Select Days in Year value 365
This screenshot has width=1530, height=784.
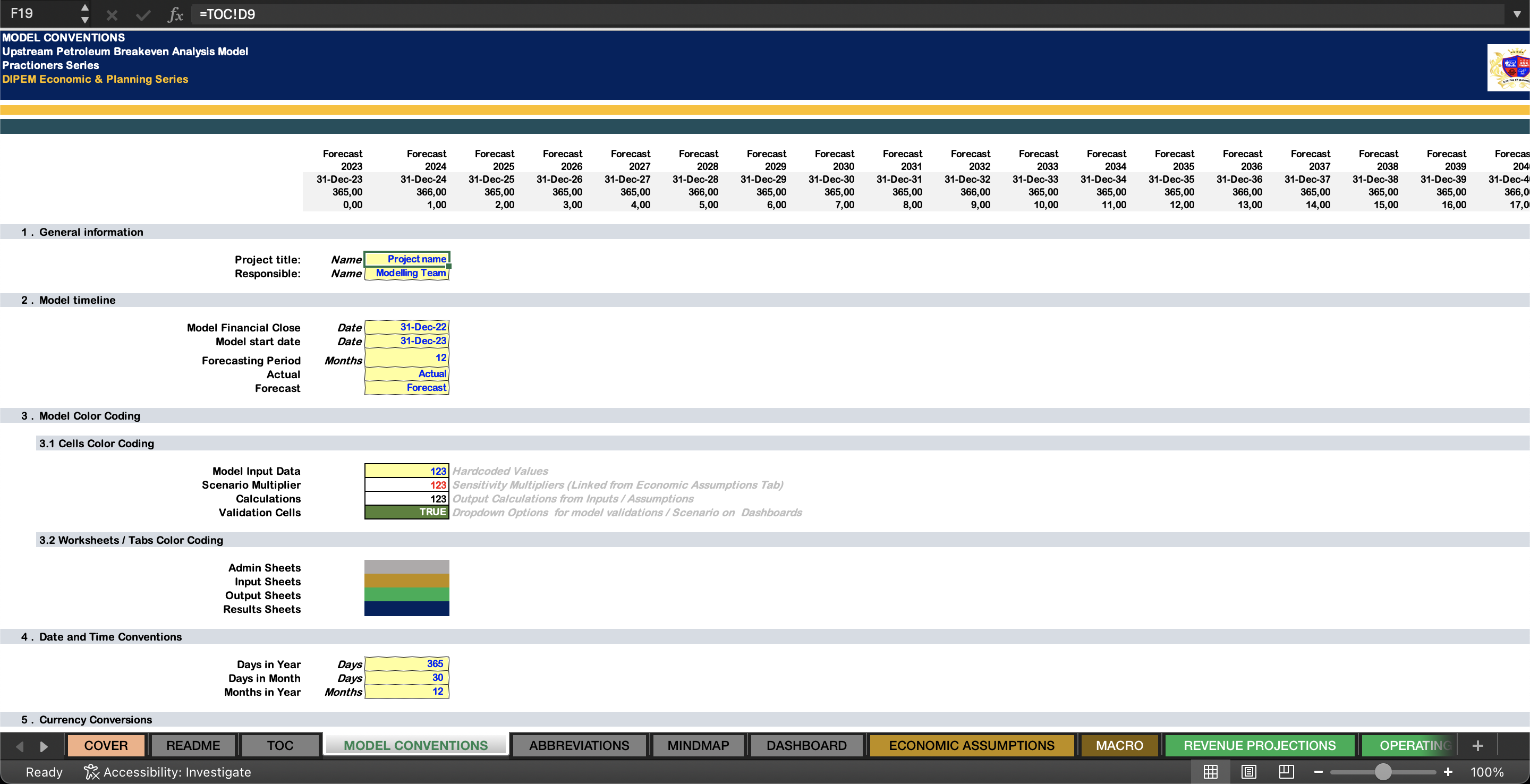(x=407, y=664)
